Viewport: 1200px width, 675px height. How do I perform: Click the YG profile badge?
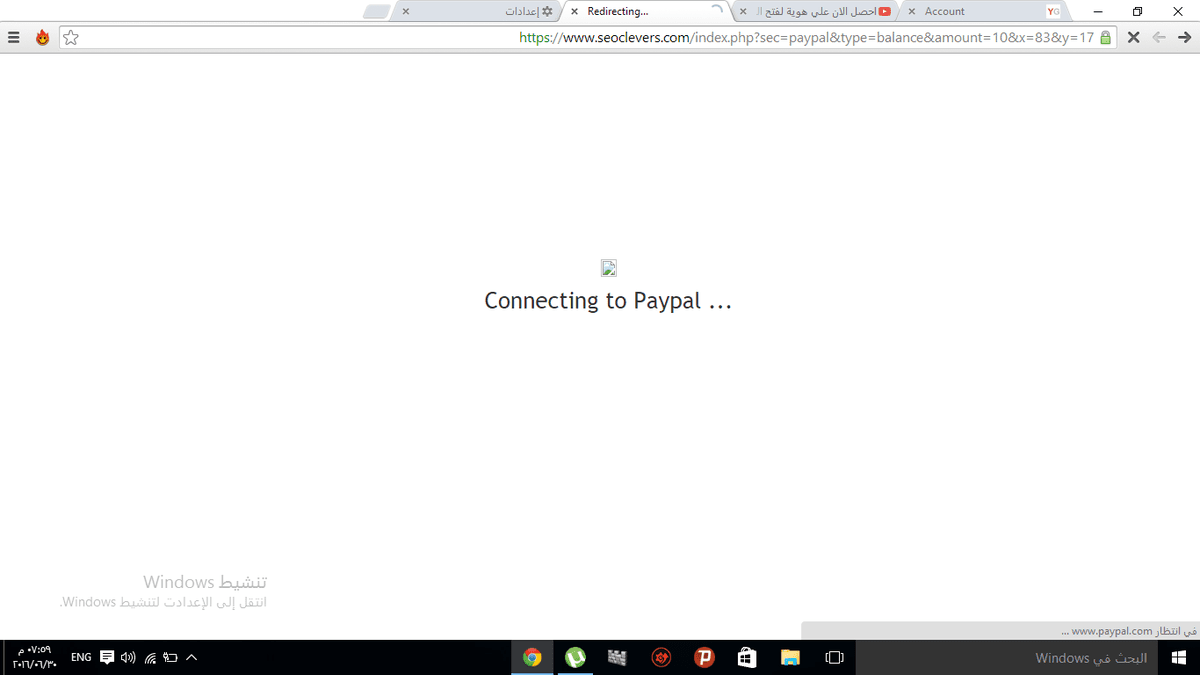(x=1053, y=12)
